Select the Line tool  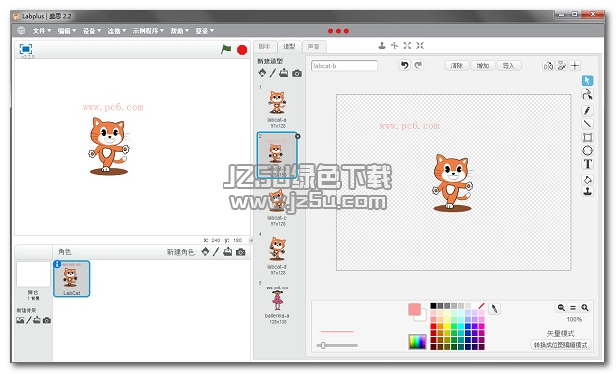pos(587,124)
